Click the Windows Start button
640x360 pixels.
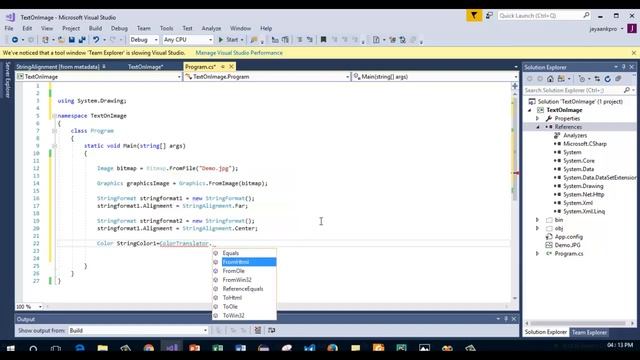(x=11, y=349)
